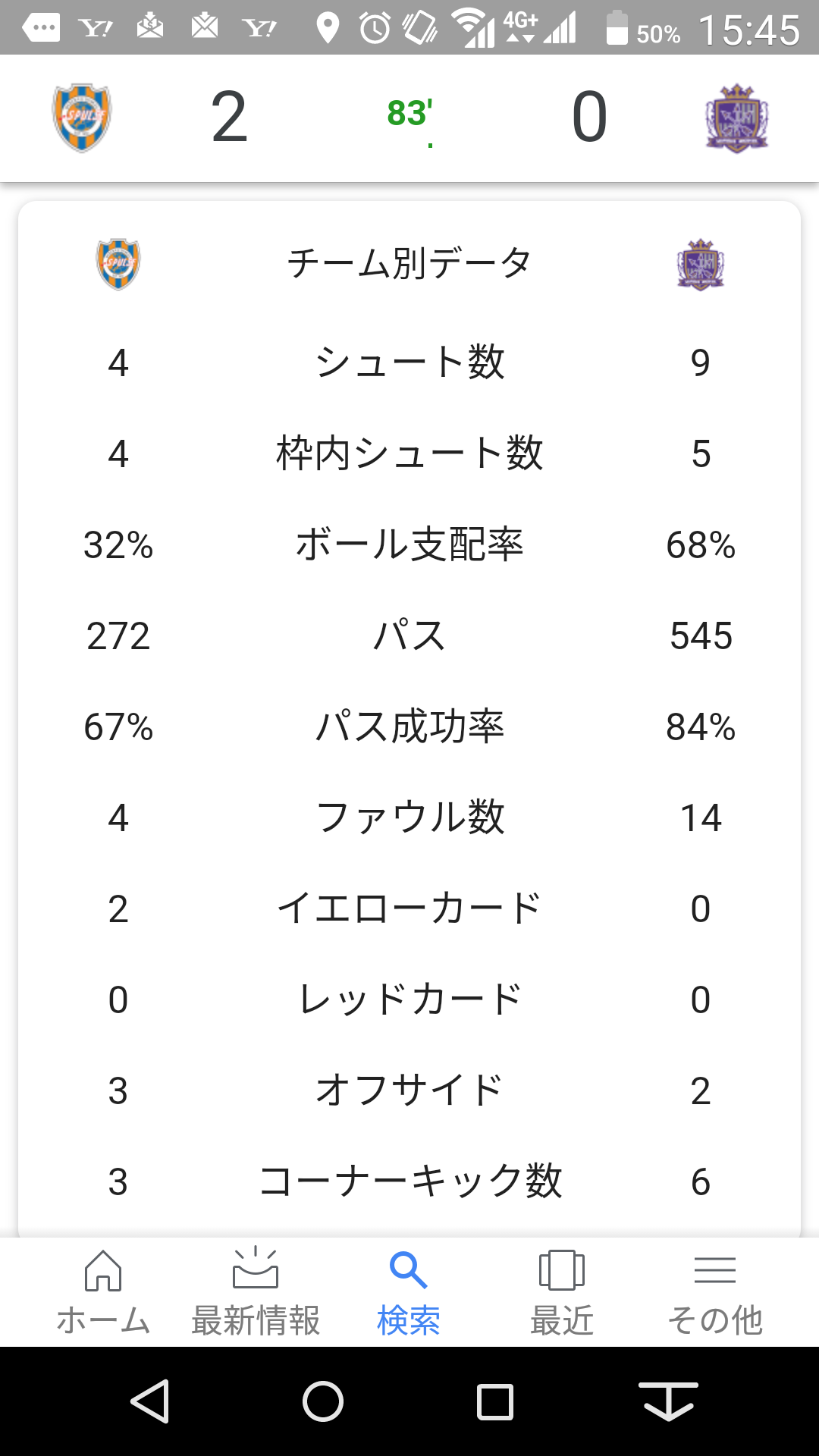Open the 最新情報 updates tab
The height and width of the screenshot is (1456, 819).
tap(256, 1293)
